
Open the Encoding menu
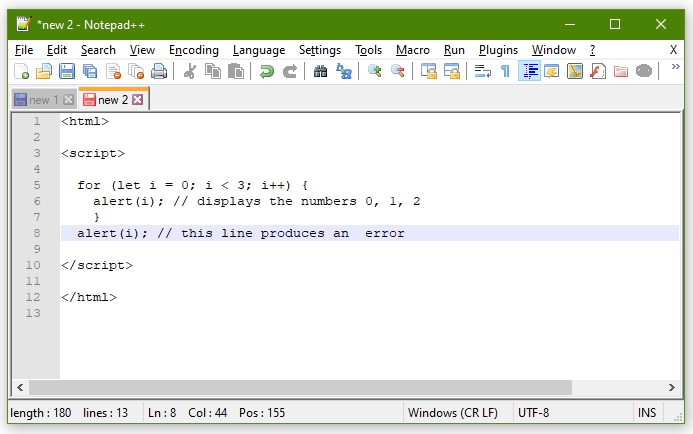coord(194,50)
